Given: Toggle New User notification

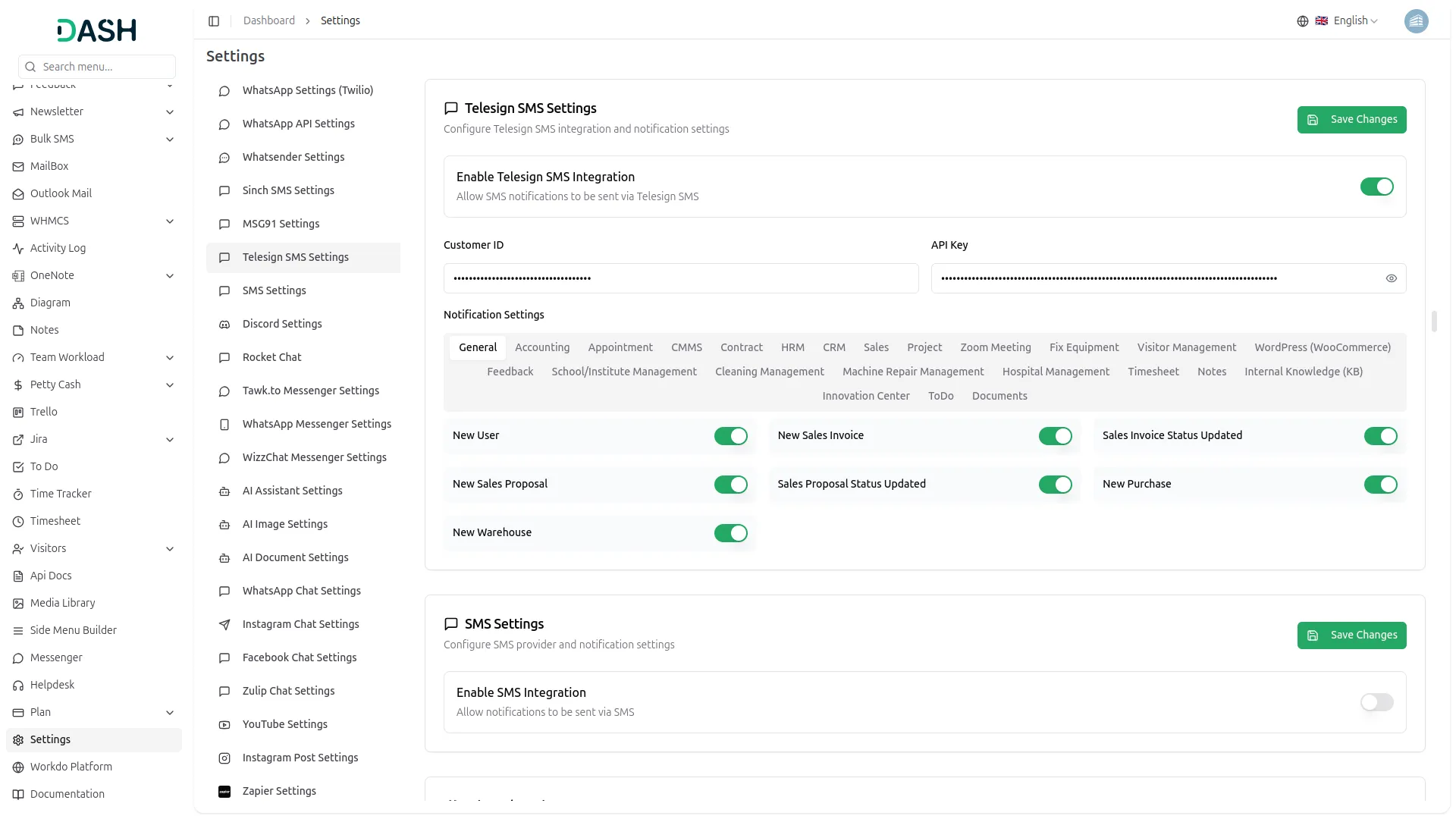Looking at the screenshot, I should click(730, 436).
